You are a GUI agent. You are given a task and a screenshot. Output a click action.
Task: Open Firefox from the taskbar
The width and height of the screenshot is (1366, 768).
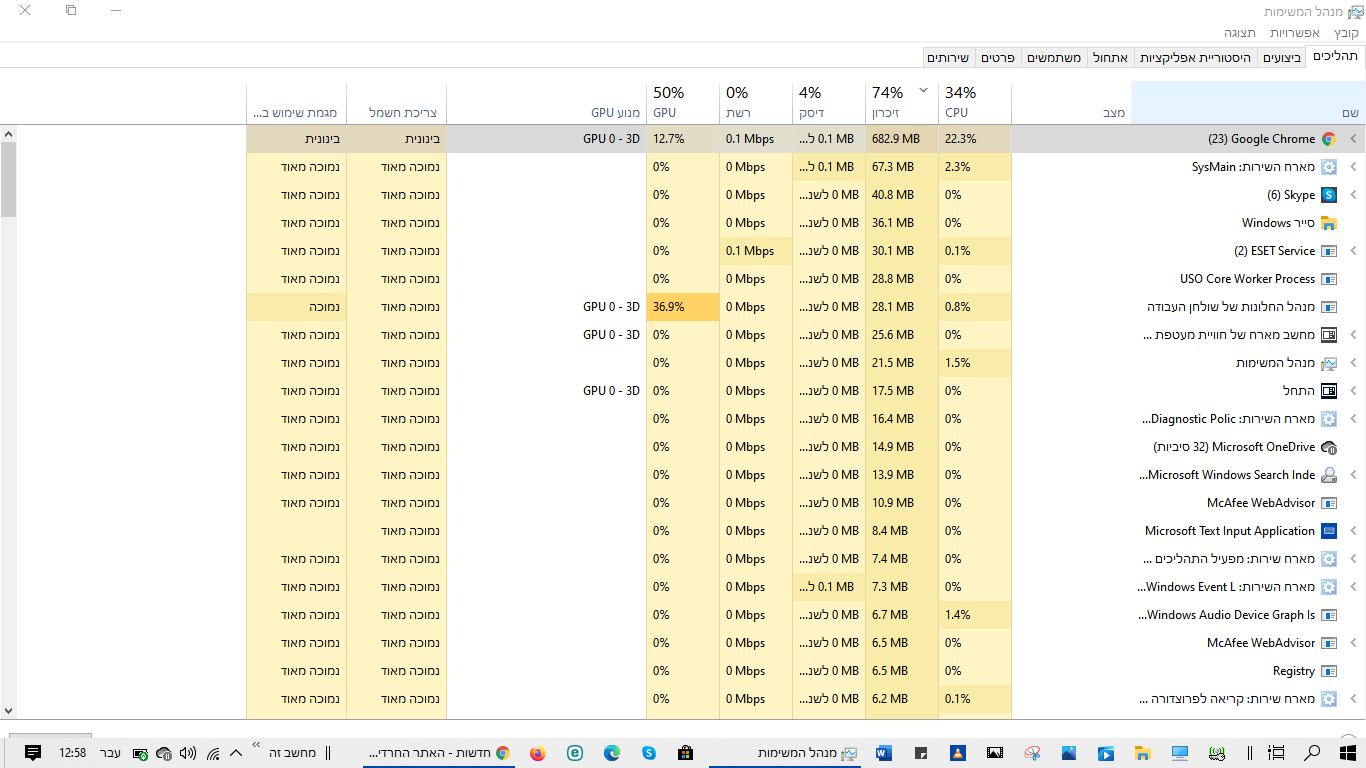[538, 753]
